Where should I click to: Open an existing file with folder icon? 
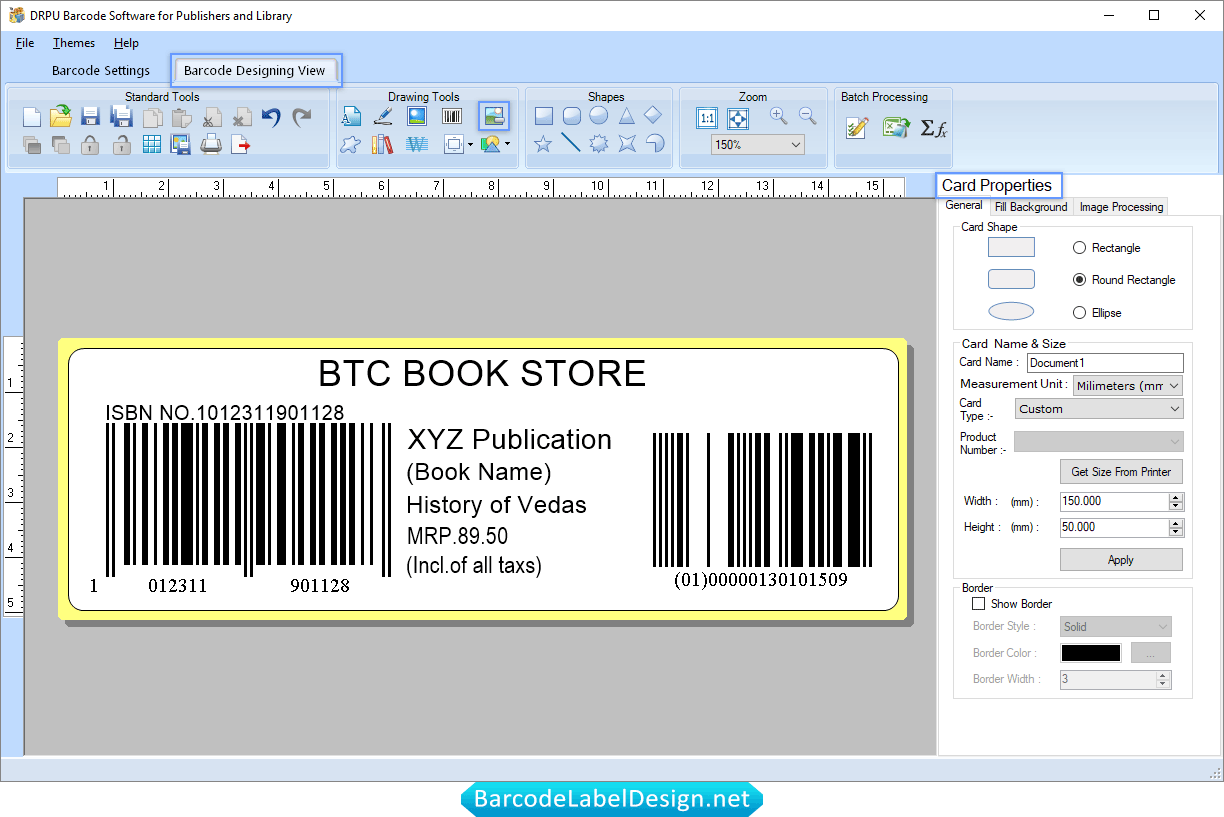click(61, 116)
